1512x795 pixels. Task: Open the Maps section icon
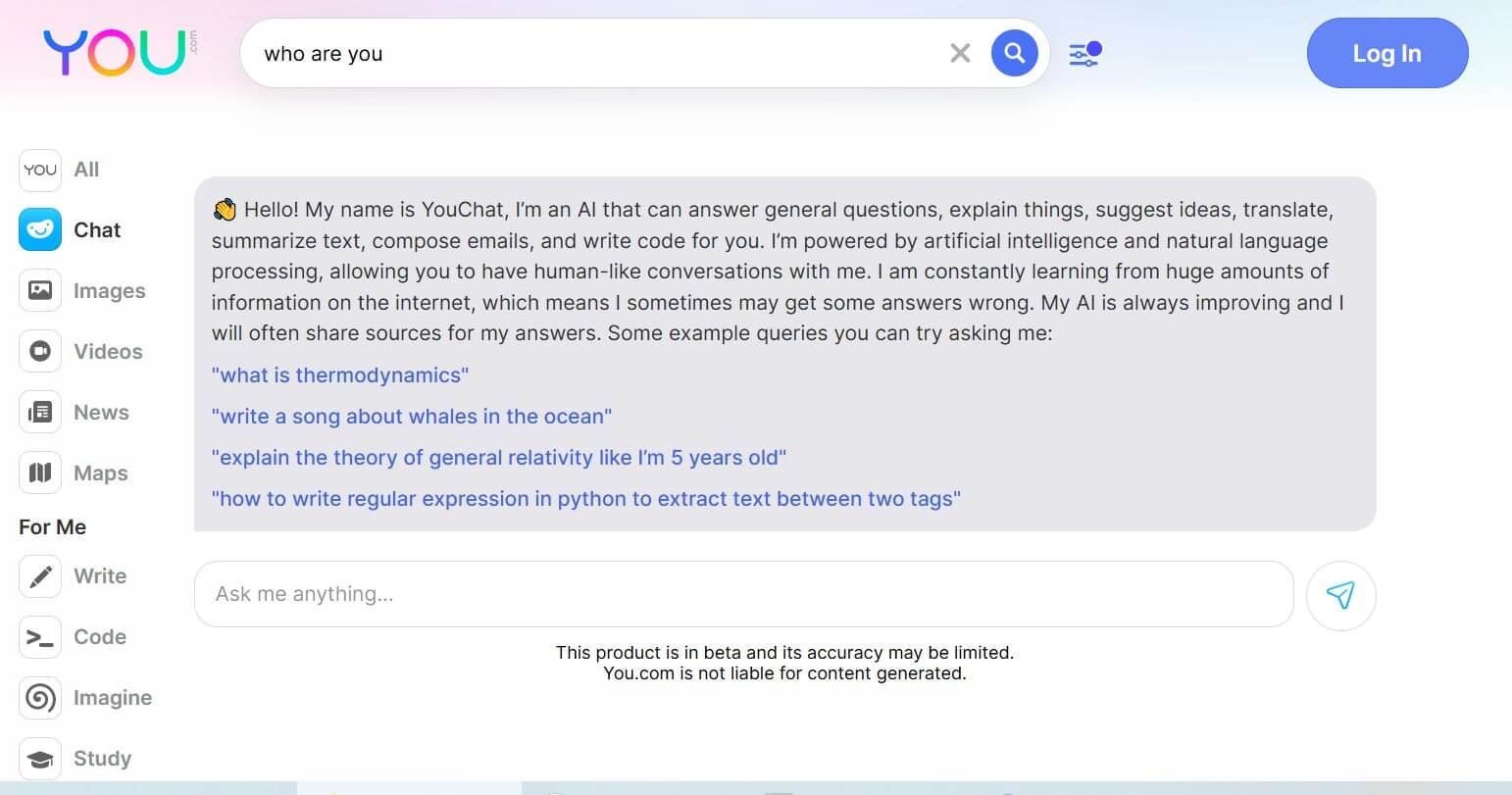coord(39,472)
